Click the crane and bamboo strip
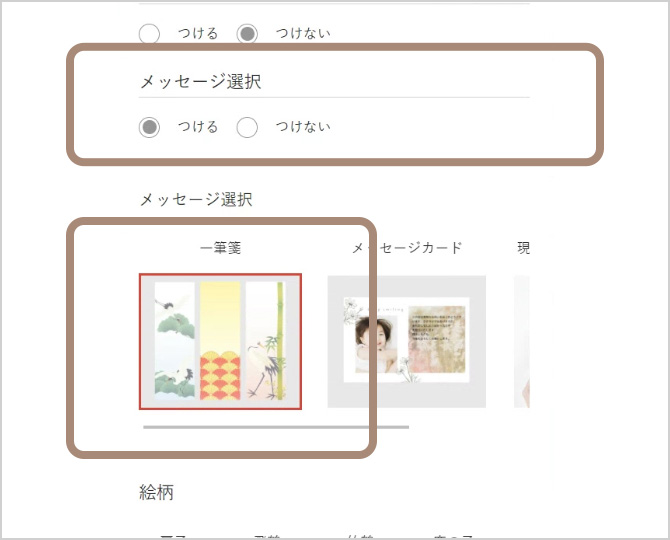Image resolution: width=670 pixels, height=540 pixels. pyautogui.click(x=266, y=340)
